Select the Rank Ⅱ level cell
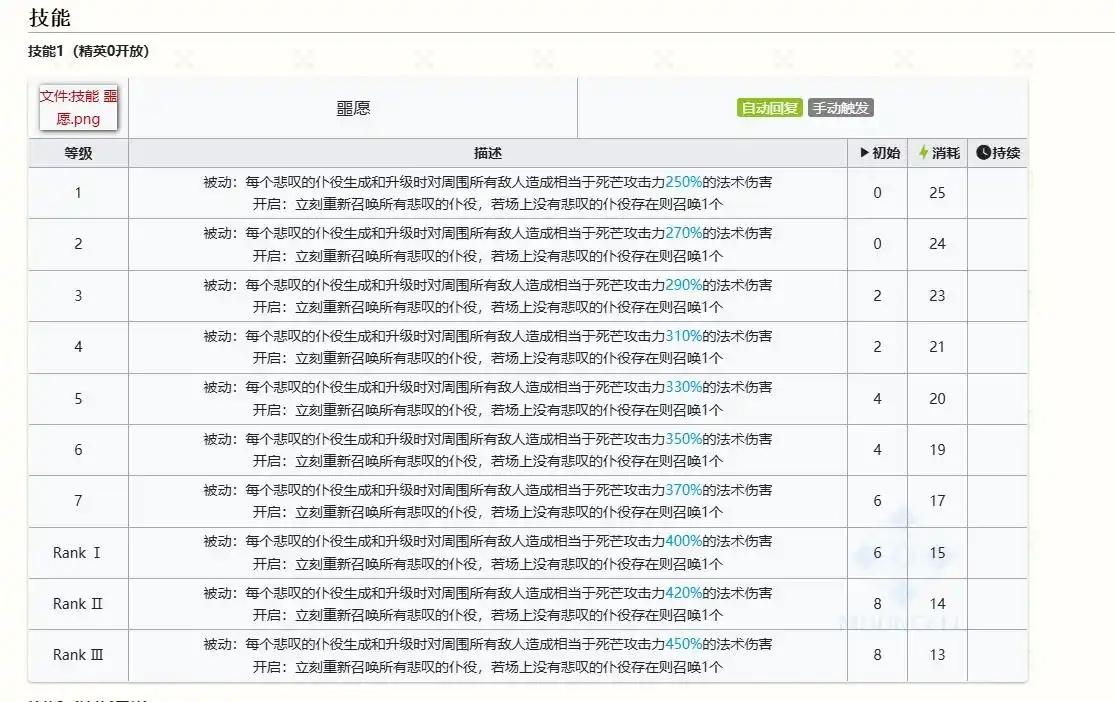 78,604
